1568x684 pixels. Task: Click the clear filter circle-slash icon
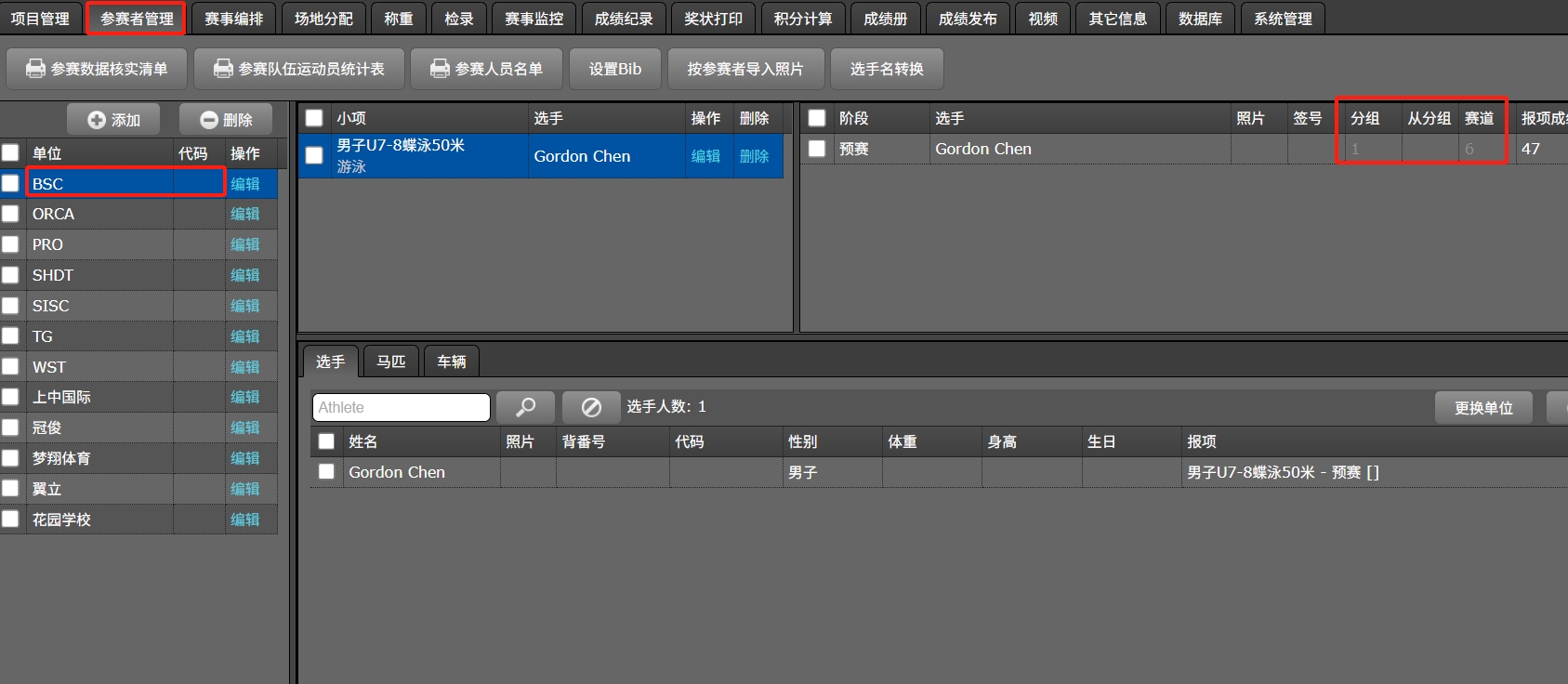591,407
